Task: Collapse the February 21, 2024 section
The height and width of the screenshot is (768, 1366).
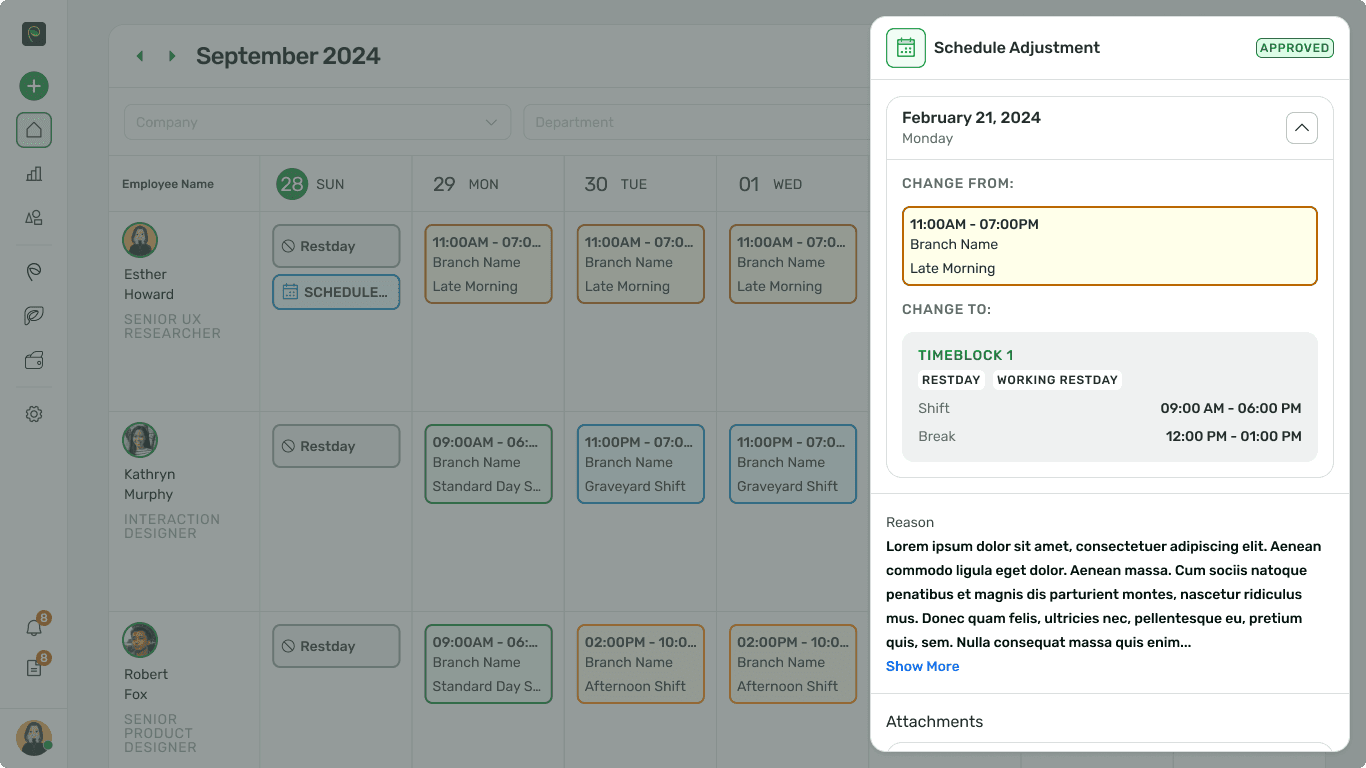Action: point(1301,128)
